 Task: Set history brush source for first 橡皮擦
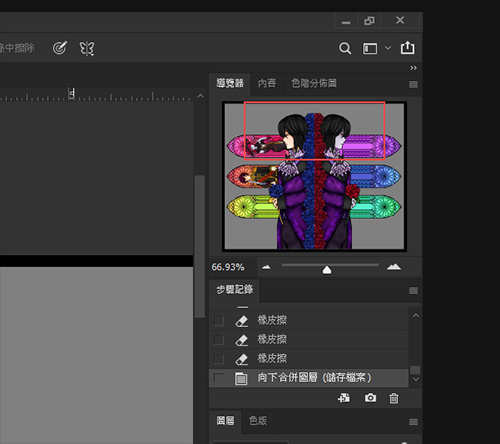(218, 321)
